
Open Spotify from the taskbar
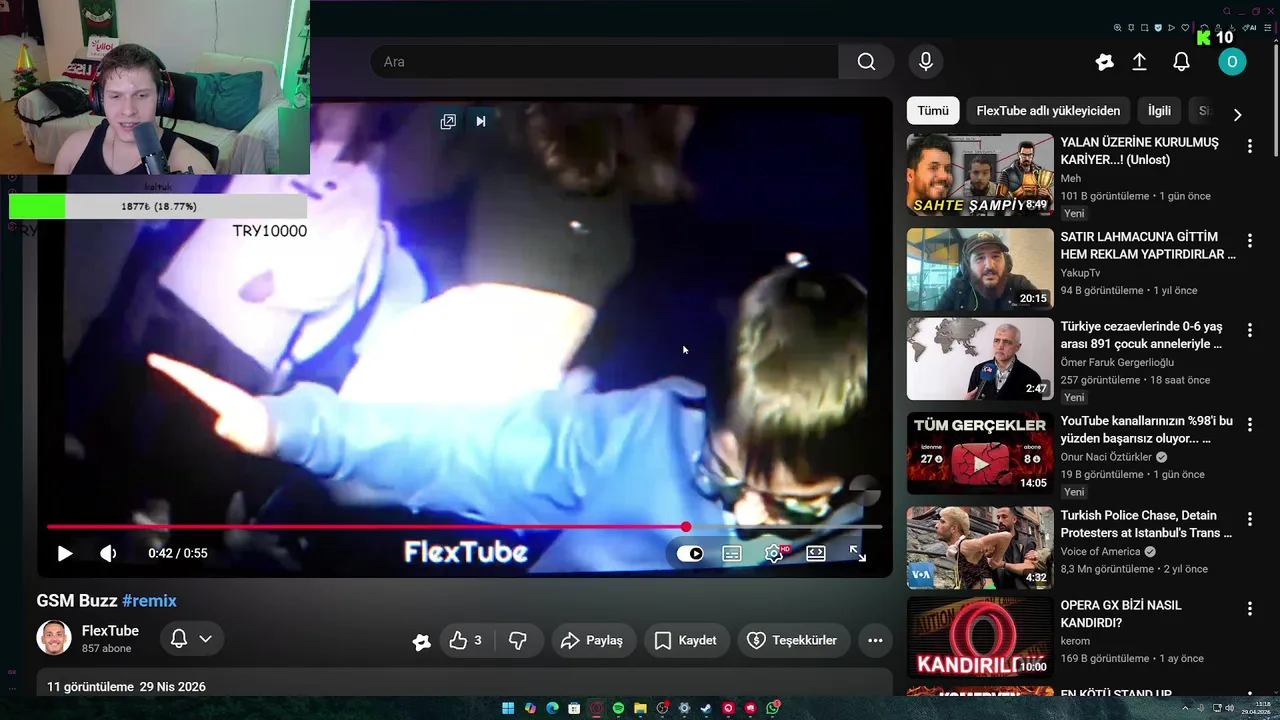pyautogui.click(x=618, y=708)
